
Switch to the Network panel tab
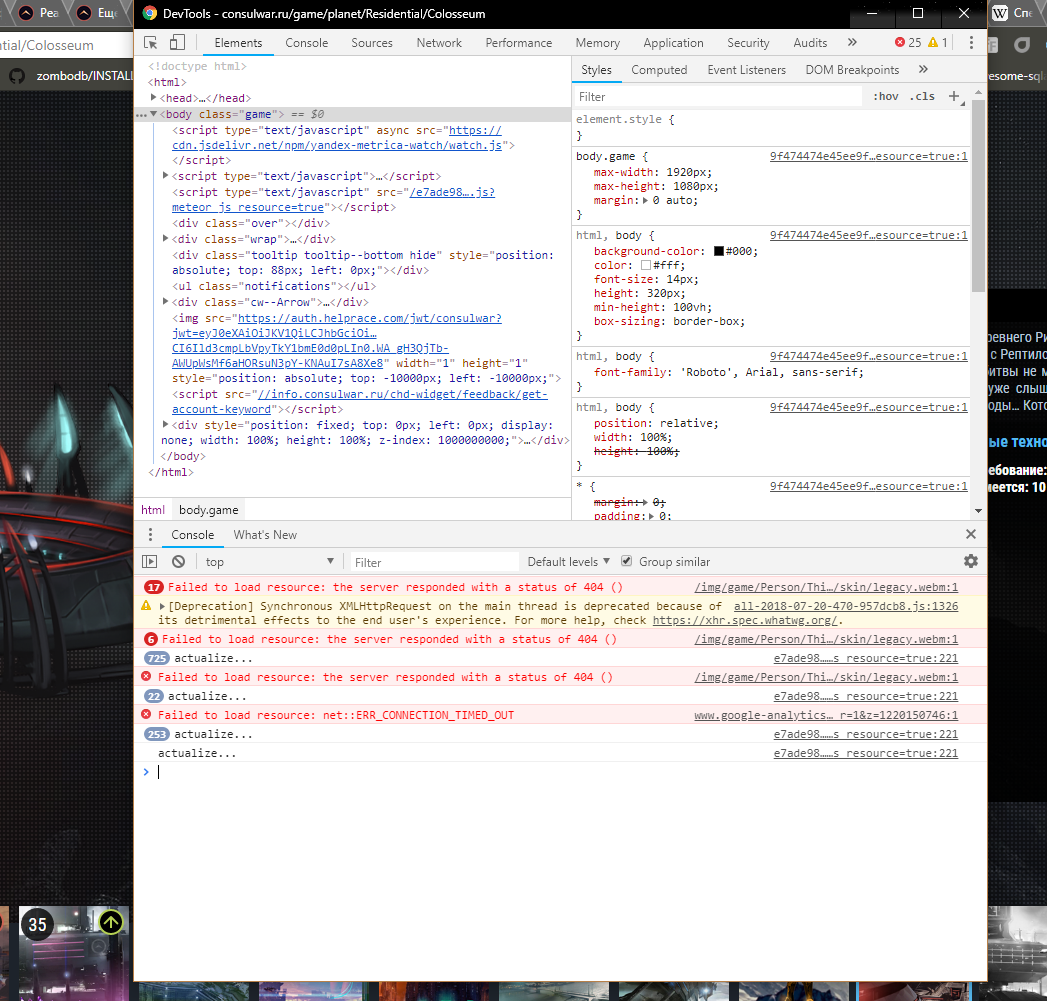pyautogui.click(x=439, y=43)
